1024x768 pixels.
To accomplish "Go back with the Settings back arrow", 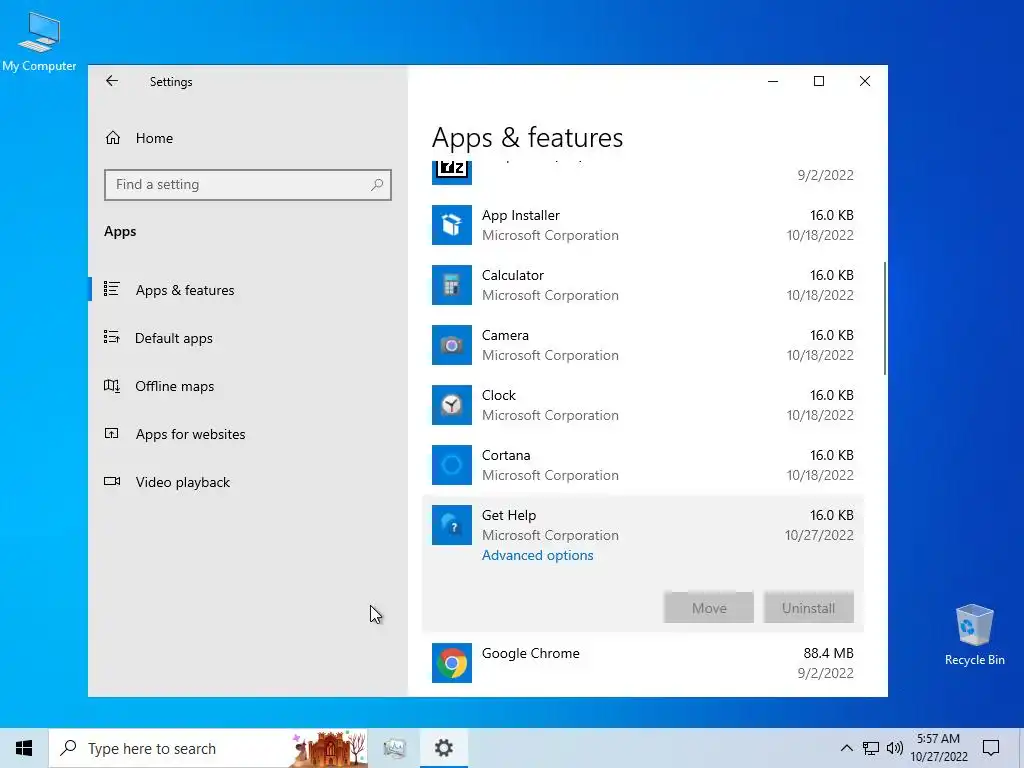I will (x=112, y=81).
